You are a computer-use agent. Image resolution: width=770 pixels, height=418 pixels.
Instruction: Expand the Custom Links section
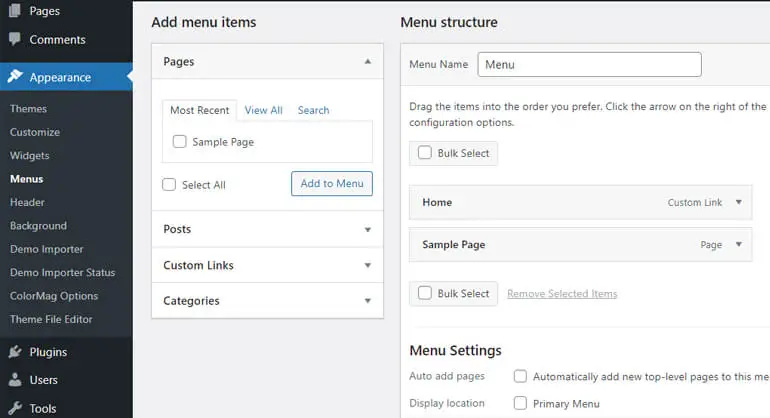[x=367, y=265]
